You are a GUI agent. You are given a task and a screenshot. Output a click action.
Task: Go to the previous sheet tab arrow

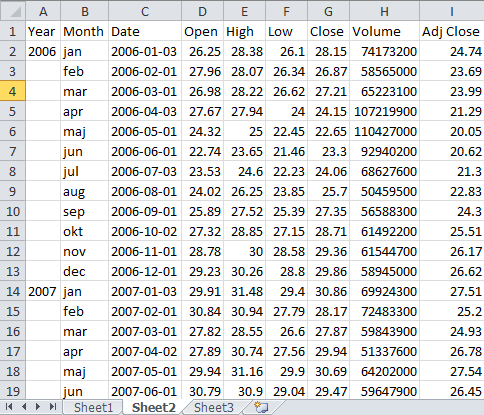click(x=24, y=407)
